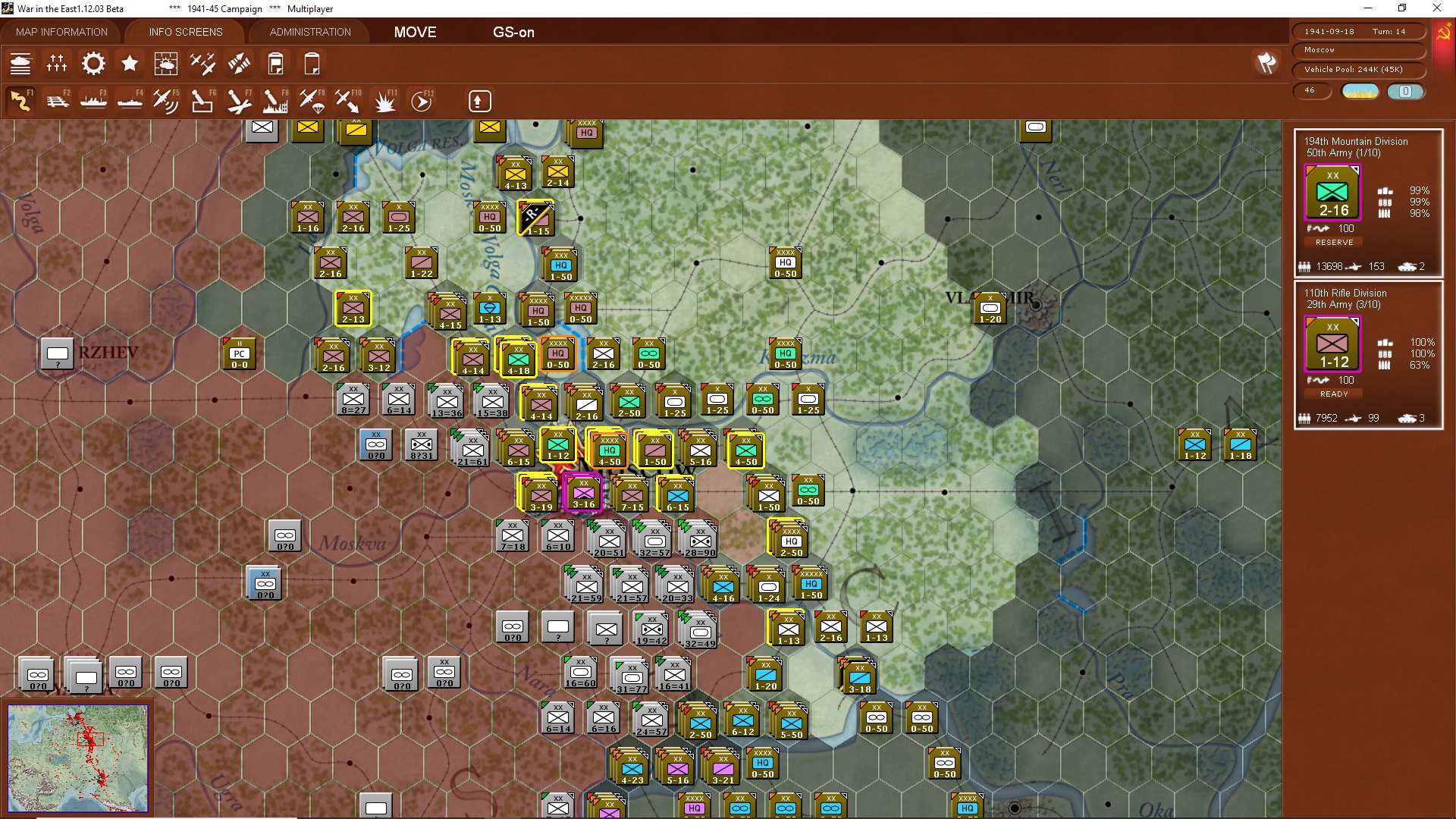The width and height of the screenshot is (1456, 819).
Task: Select the cyan 3-18 unit stack
Action: (x=858, y=676)
